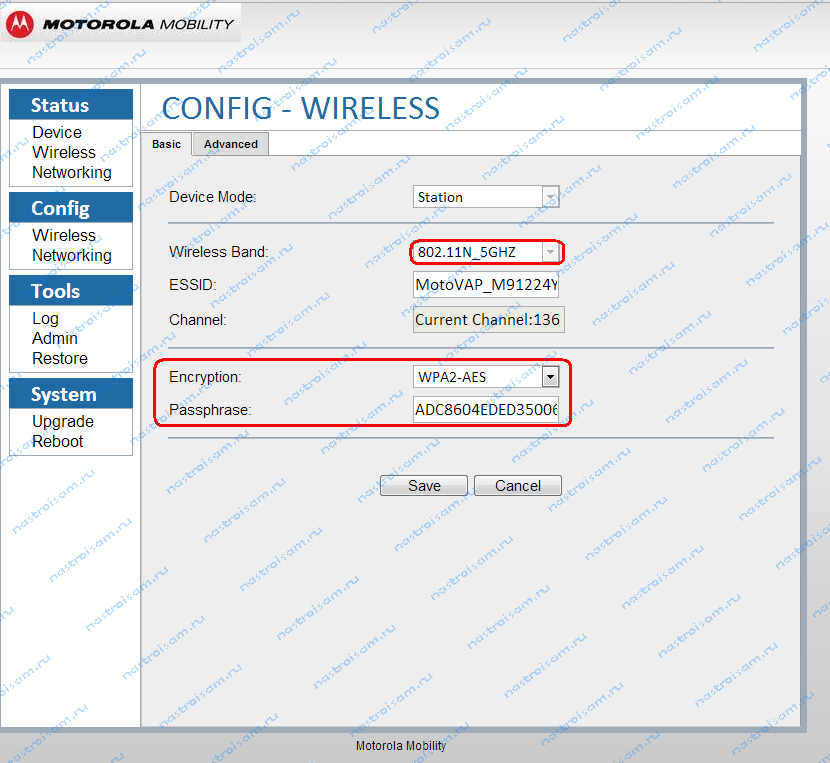Image resolution: width=830 pixels, height=763 pixels.
Task: Open the Admin page in Tools
Action: tap(54, 338)
